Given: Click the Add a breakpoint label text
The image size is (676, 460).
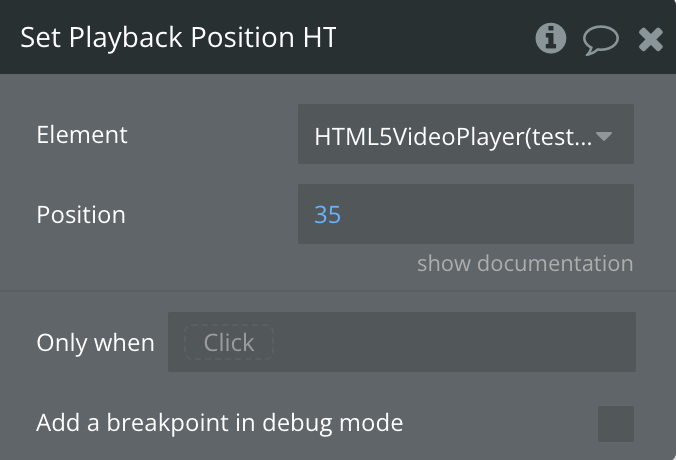Looking at the screenshot, I should pyautogui.click(x=220, y=422).
